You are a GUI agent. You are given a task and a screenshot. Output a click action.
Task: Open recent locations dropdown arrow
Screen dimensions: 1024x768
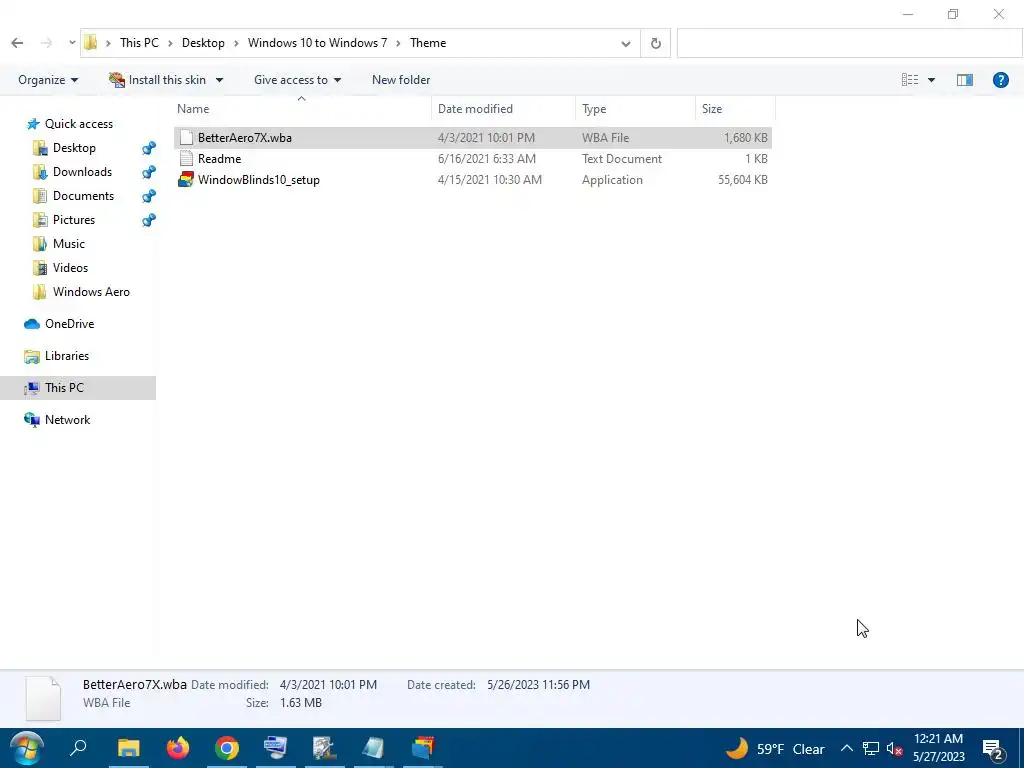[72, 43]
